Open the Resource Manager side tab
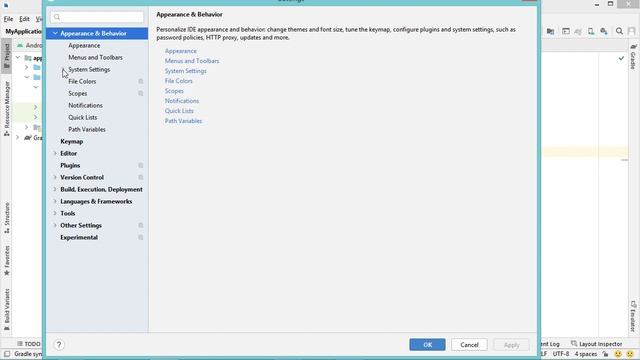 click(7, 109)
